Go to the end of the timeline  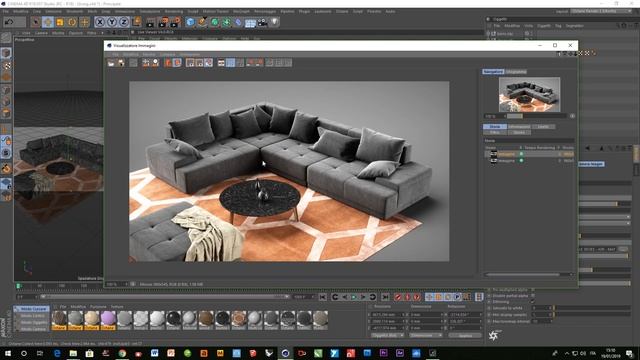[385, 297]
